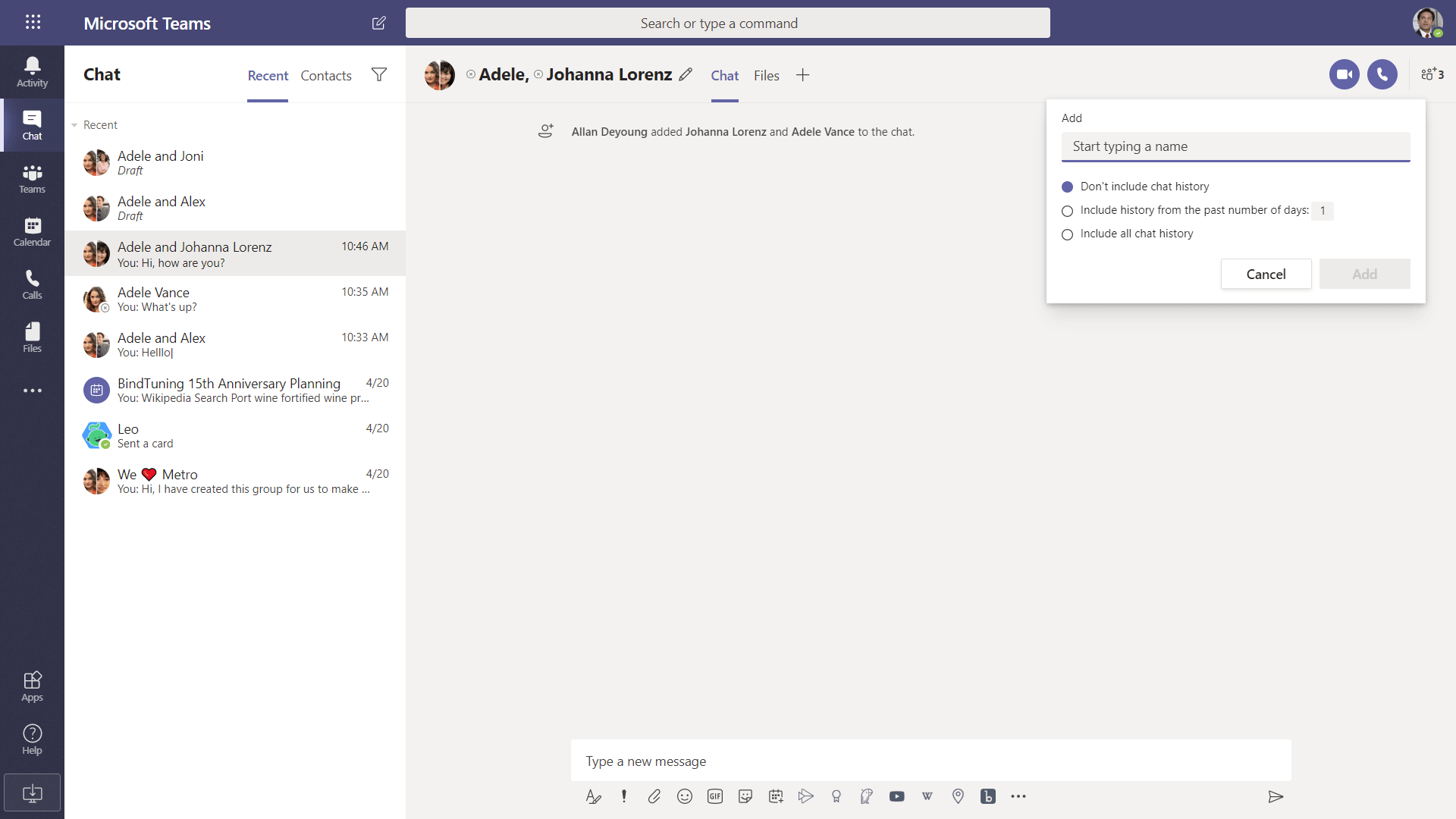Open text Format options in compose

(x=593, y=796)
